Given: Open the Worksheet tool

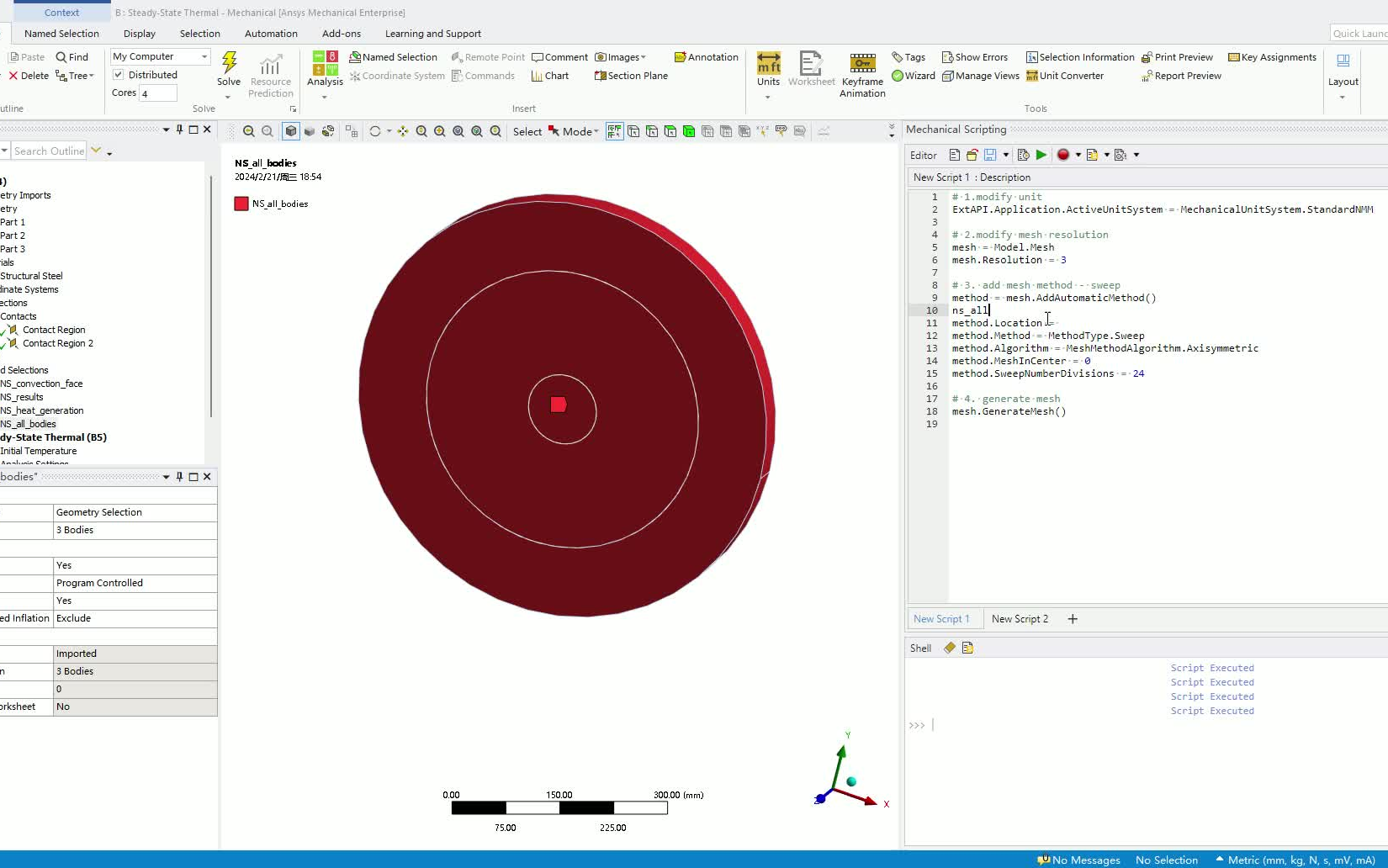Looking at the screenshot, I should [810, 67].
